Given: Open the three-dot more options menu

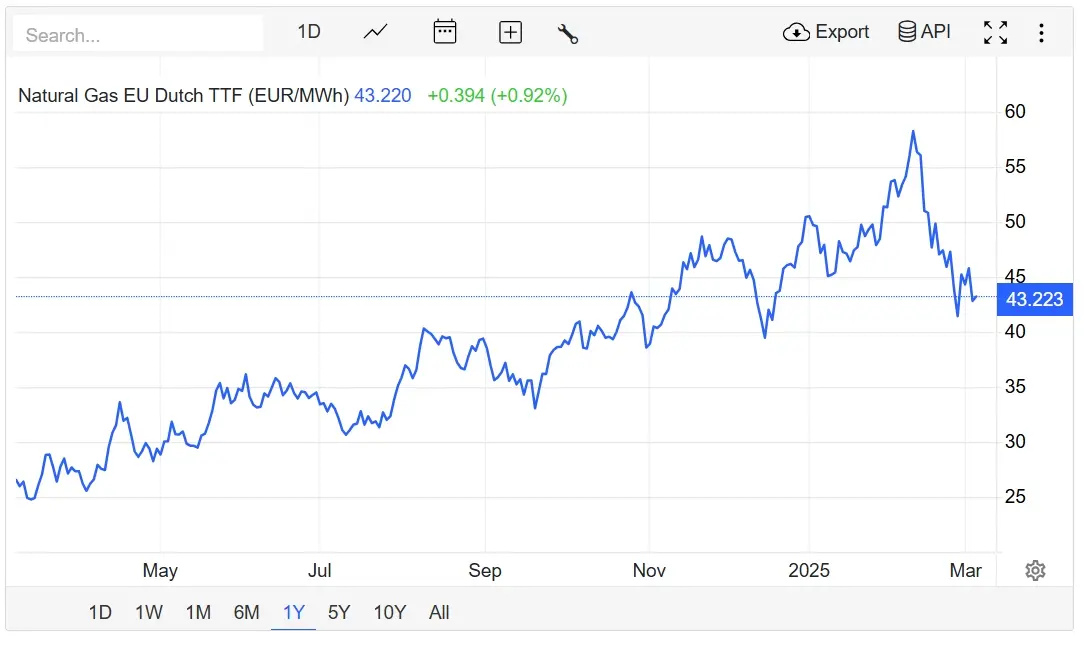Looking at the screenshot, I should [x=1041, y=33].
